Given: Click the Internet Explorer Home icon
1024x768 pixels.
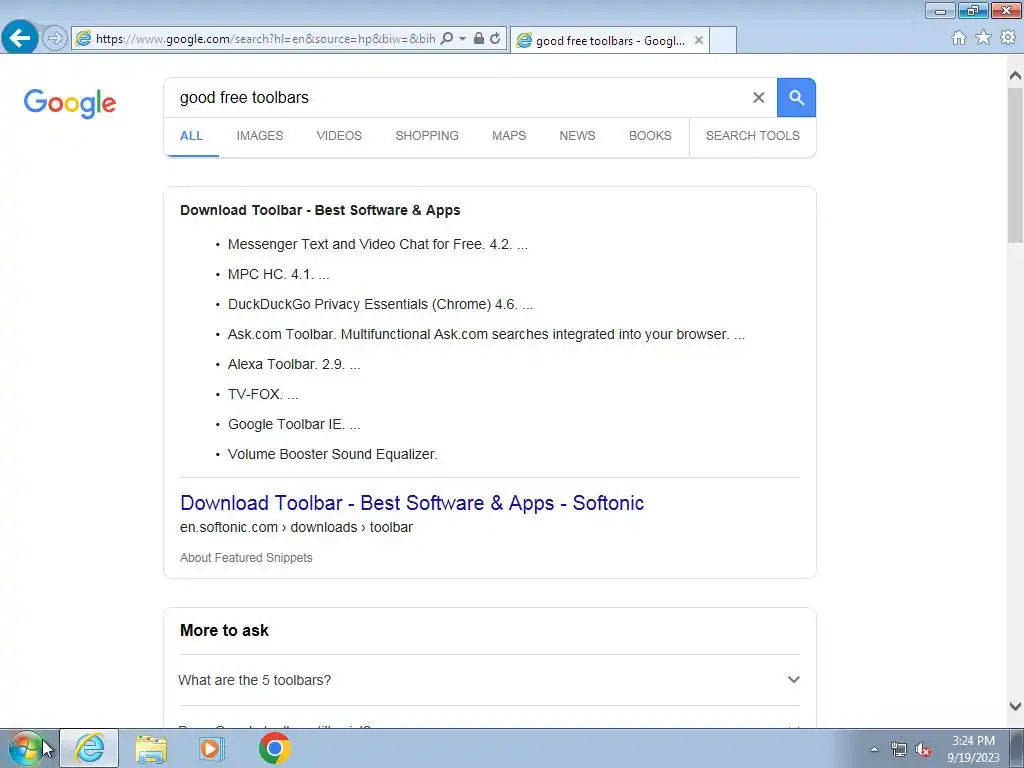Looking at the screenshot, I should pos(959,38).
